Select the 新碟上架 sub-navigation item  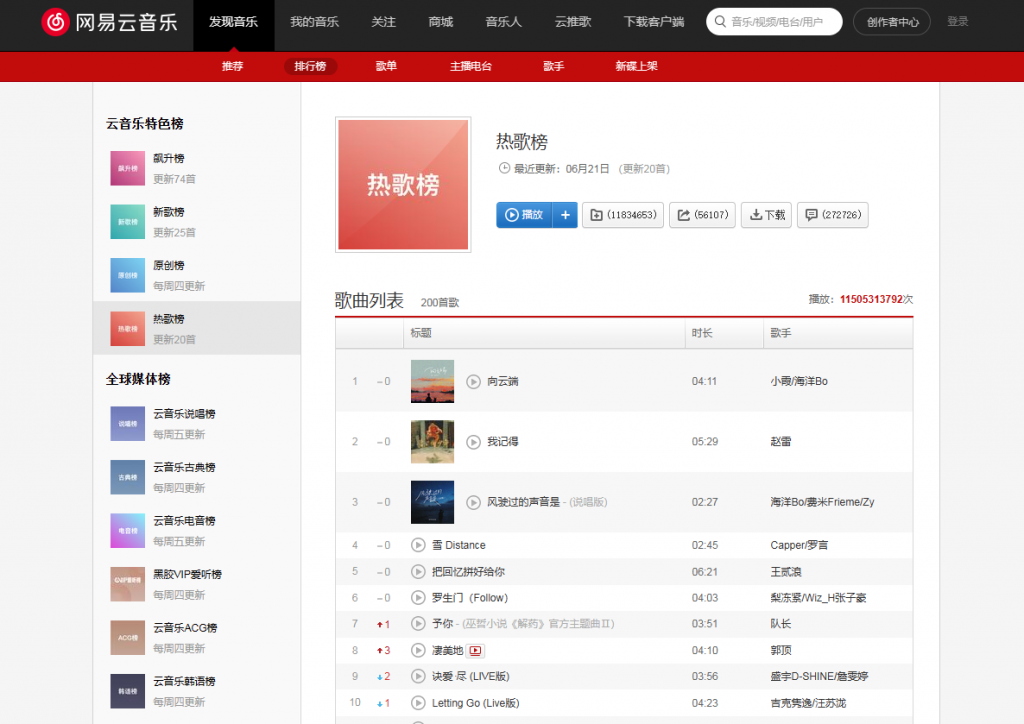point(636,66)
